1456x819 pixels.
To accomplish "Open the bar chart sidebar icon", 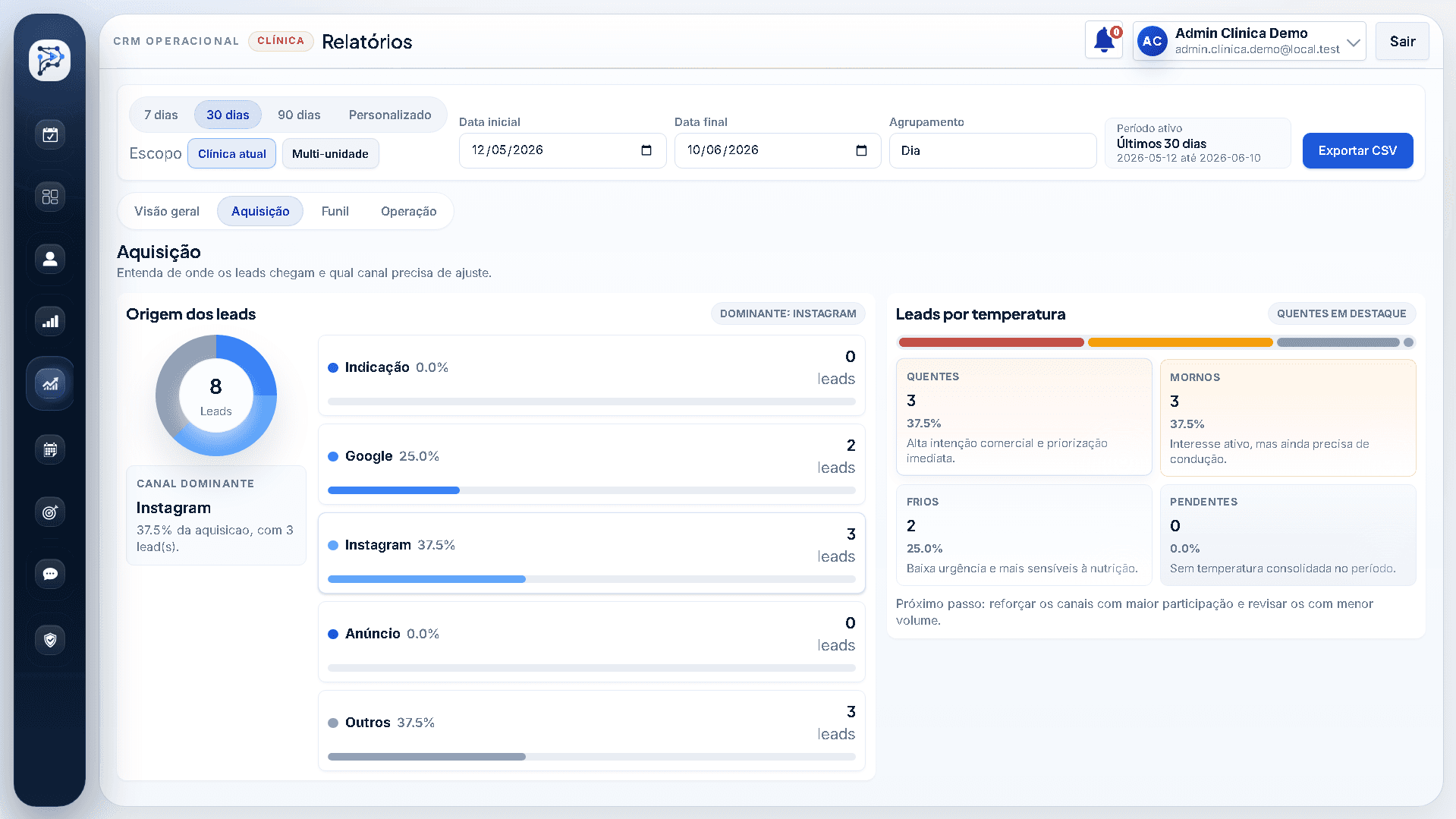I will pos(50,321).
